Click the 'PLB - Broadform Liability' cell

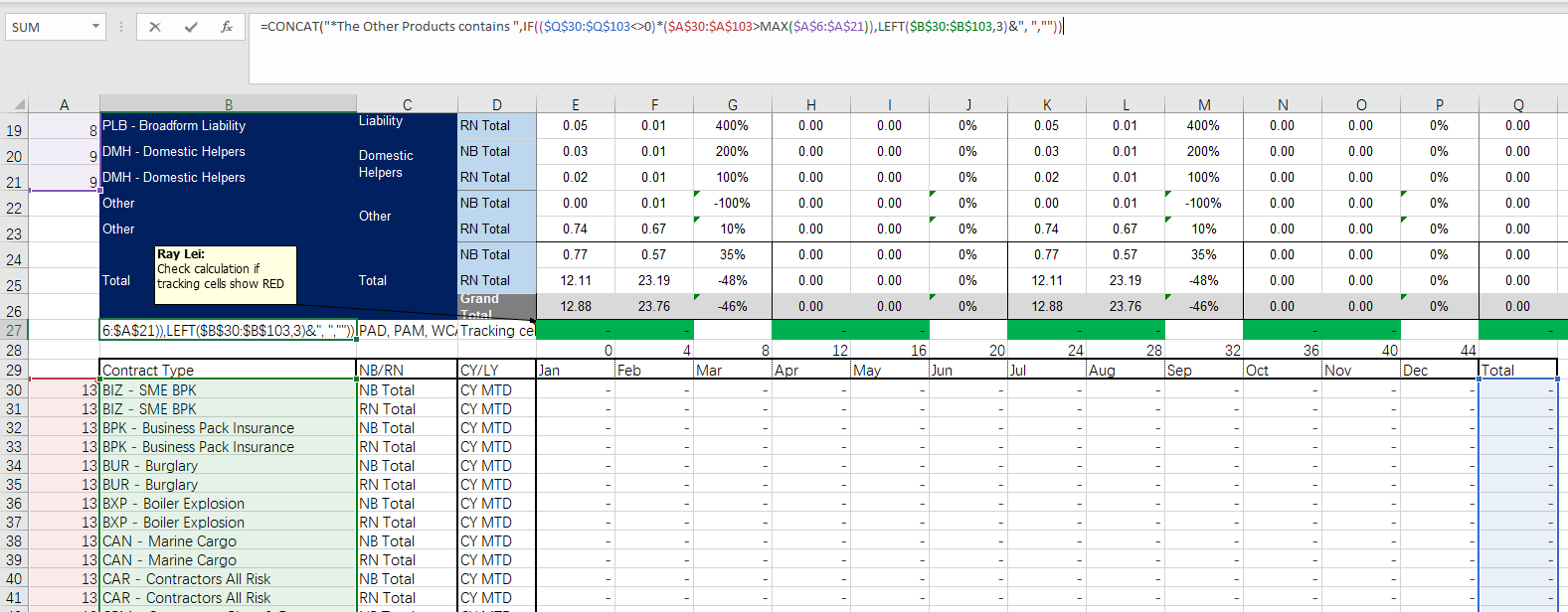[x=229, y=126]
